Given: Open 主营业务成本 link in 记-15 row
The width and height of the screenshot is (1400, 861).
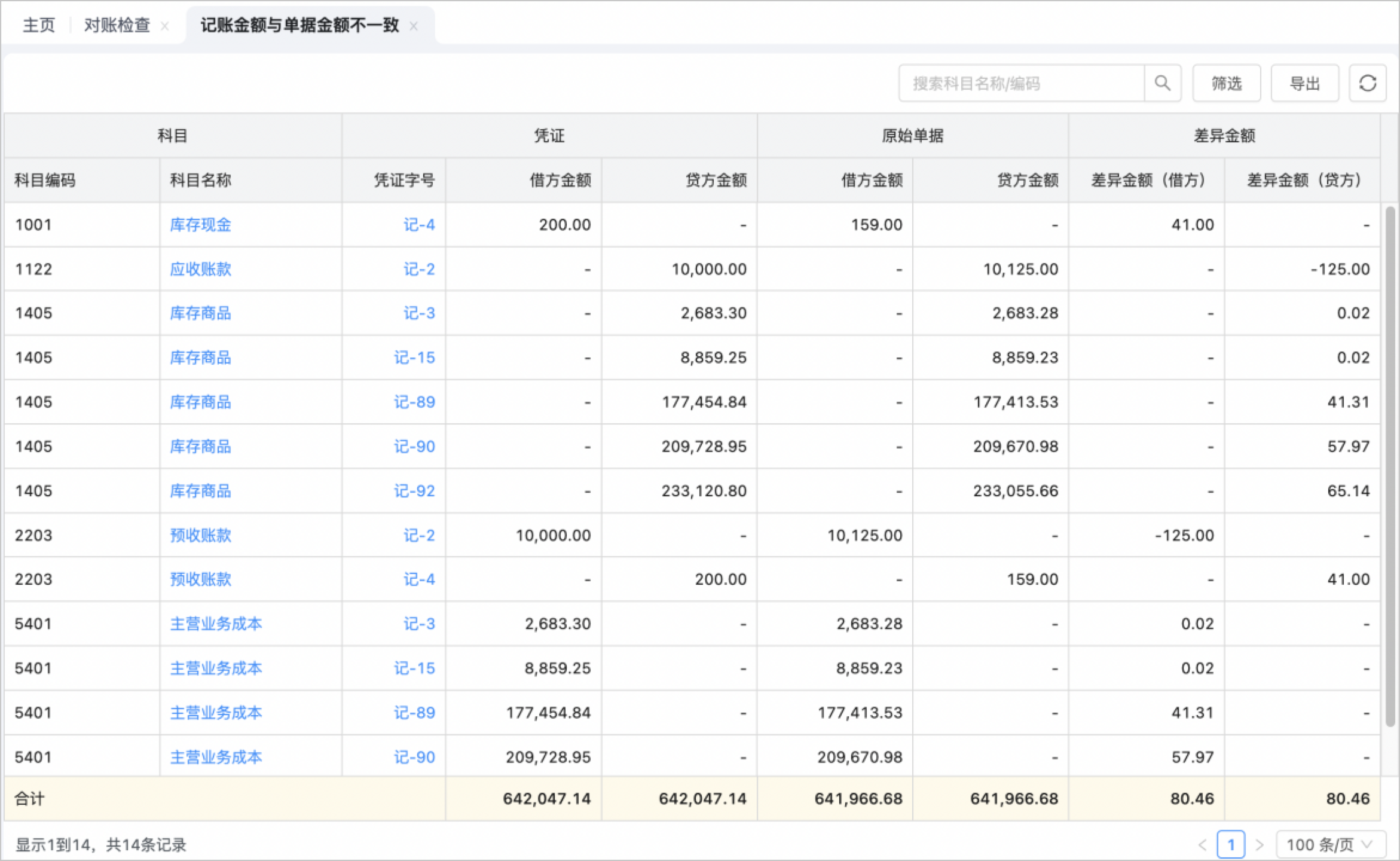Looking at the screenshot, I should pos(216,668).
